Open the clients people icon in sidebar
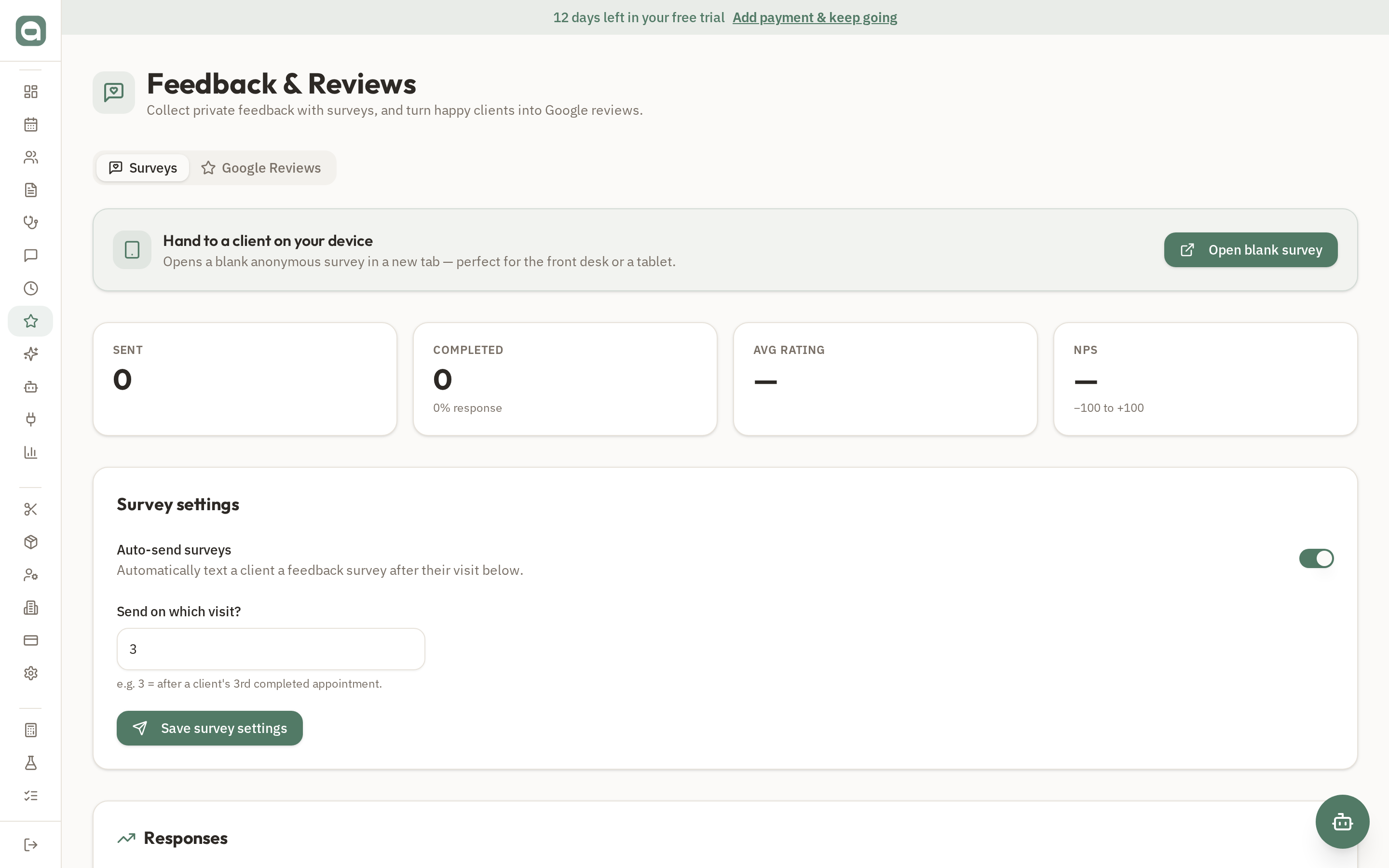Screen dimensions: 1389x868 pyautogui.click(x=30, y=157)
